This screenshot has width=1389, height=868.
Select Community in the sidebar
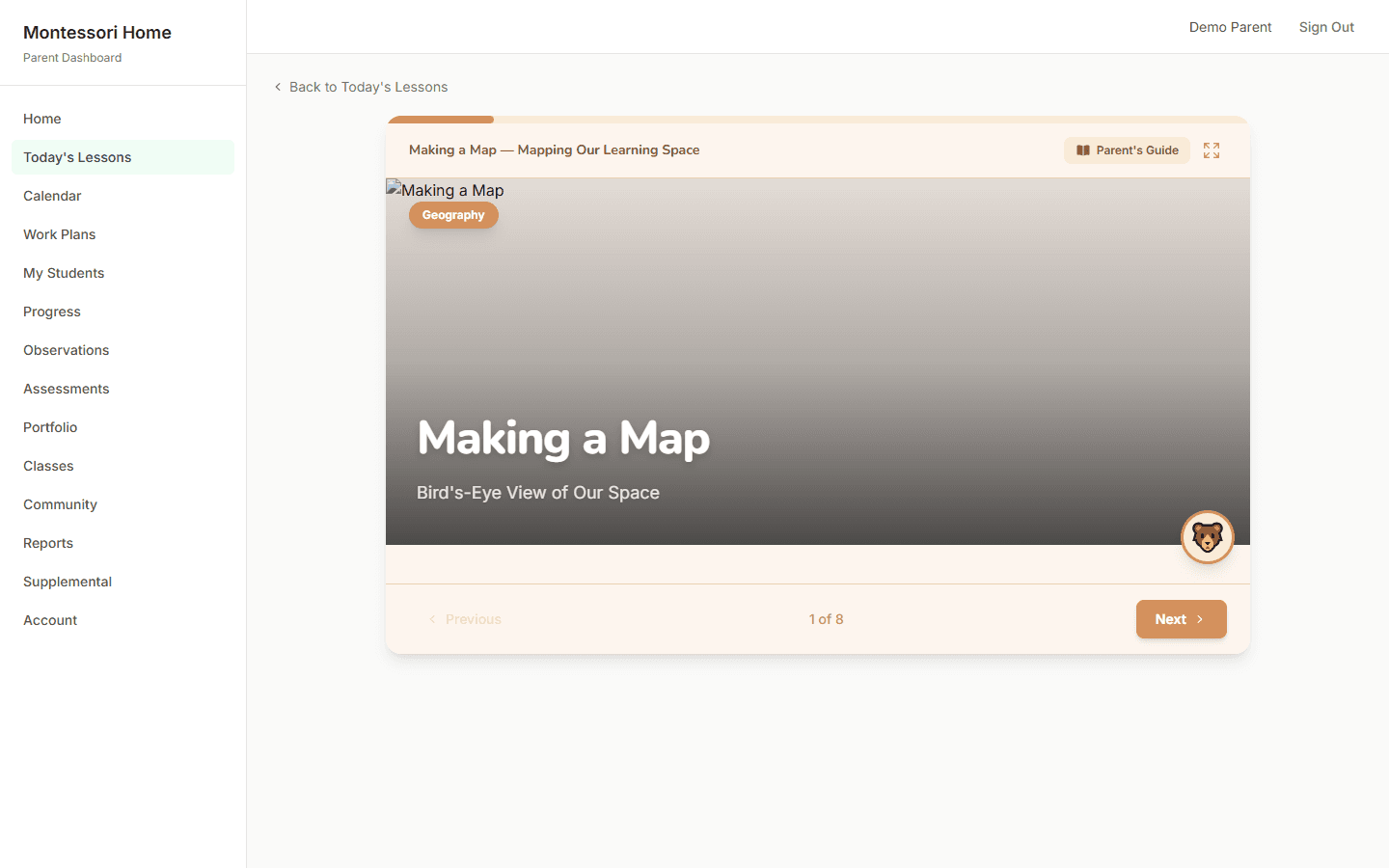click(60, 504)
